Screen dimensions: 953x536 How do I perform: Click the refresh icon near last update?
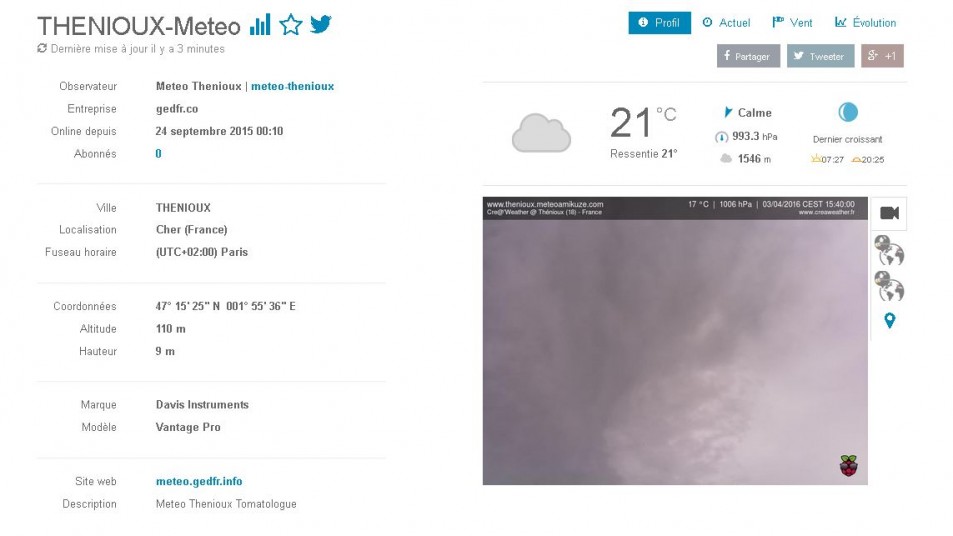(42, 48)
